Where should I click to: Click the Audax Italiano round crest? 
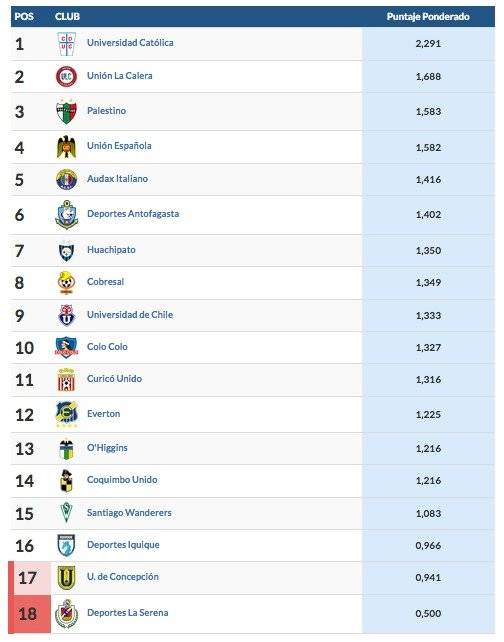pyautogui.click(x=66, y=180)
